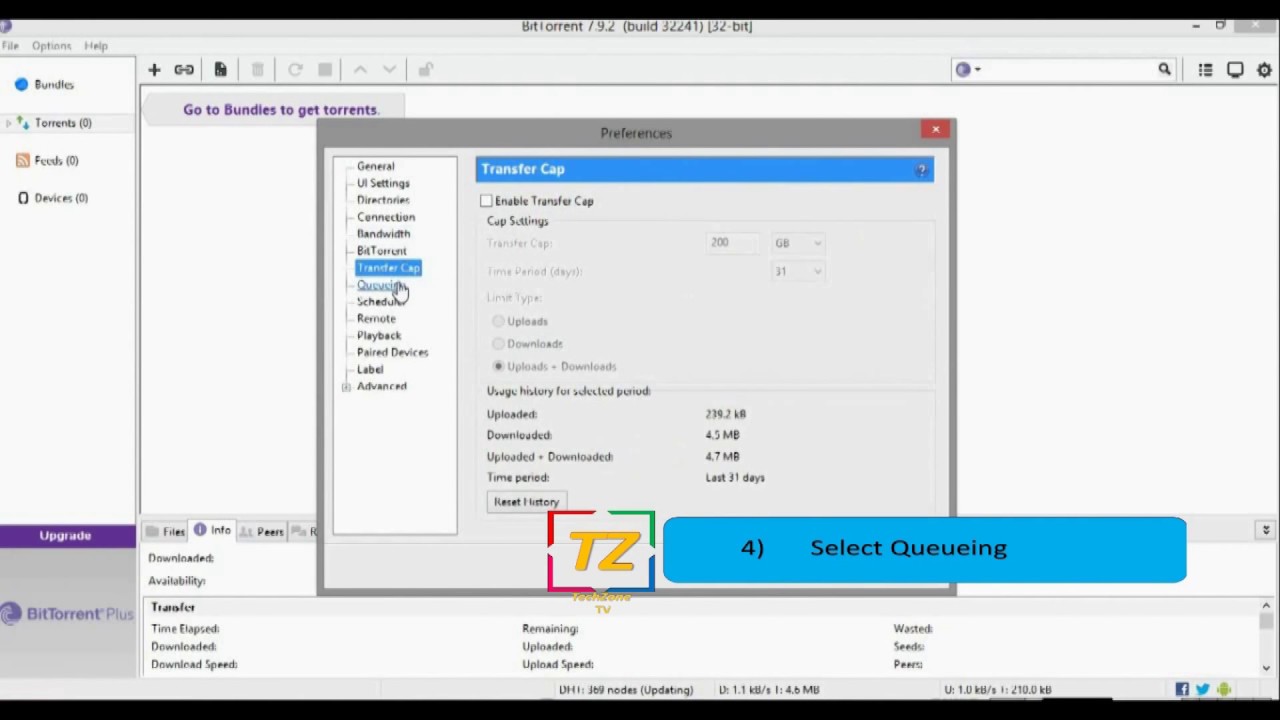Image resolution: width=1280 pixels, height=720 pixels.
Task: Click the Reset History button
Action: coord(526,502)
